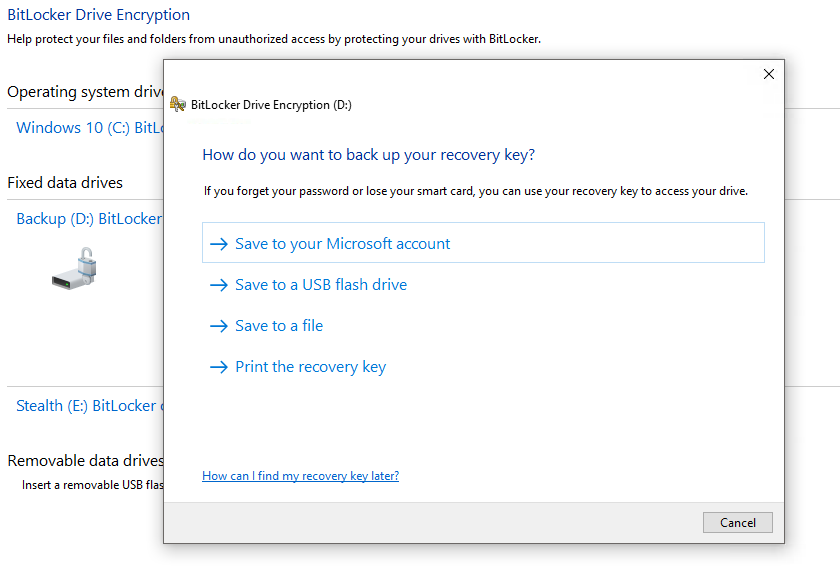
Task: Cancel the BitLocker recovery key dialog
Action: click(x=738, y=522)
